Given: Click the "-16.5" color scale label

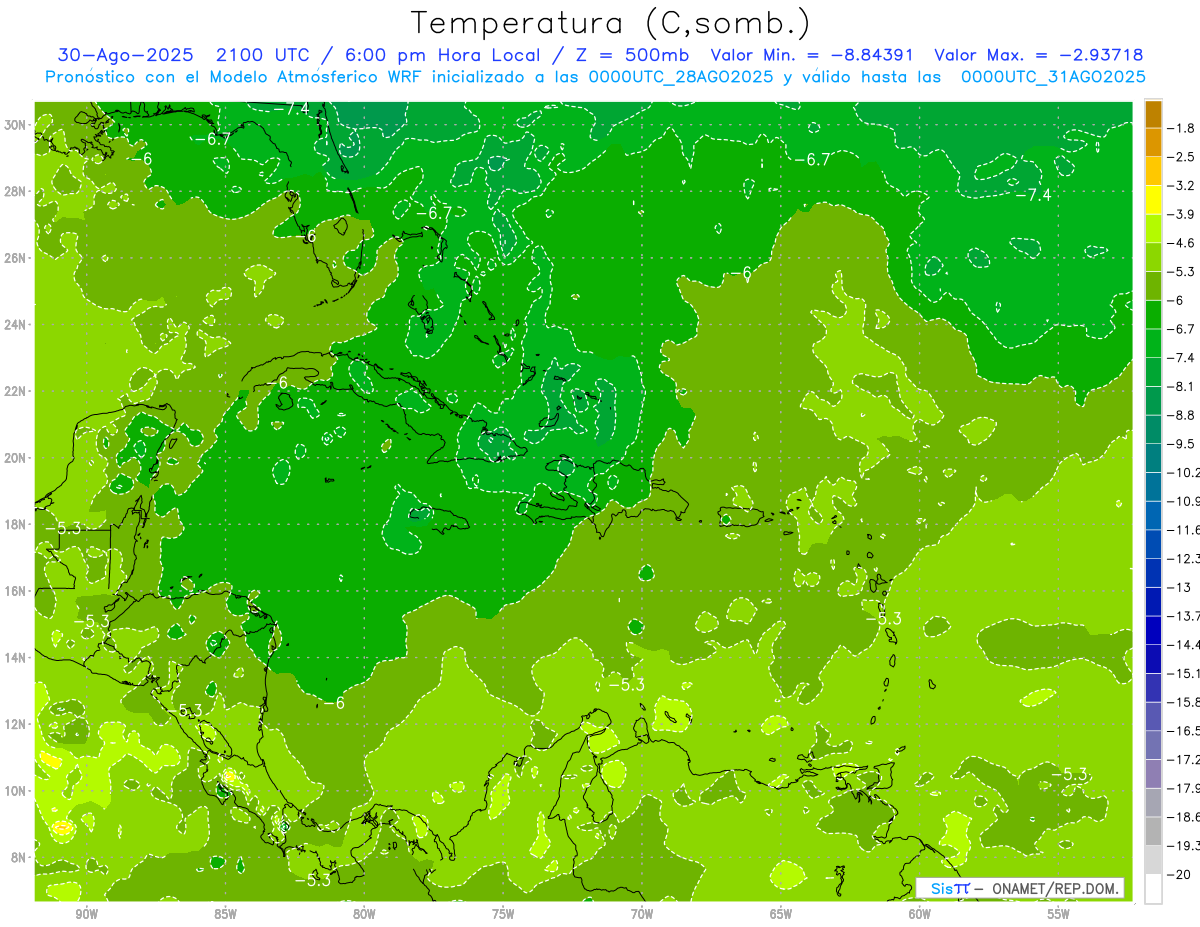Looking at the screenshot, I should coord(1184,731).
